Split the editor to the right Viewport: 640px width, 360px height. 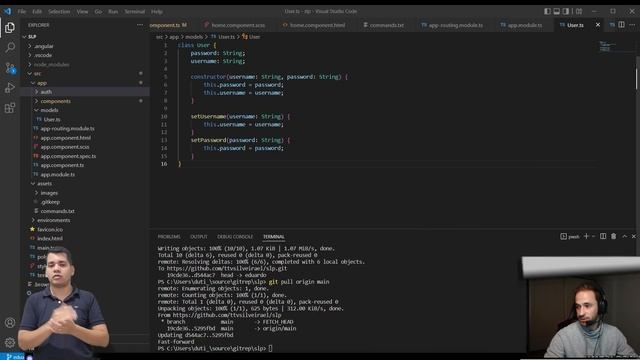tap(621, 25)
